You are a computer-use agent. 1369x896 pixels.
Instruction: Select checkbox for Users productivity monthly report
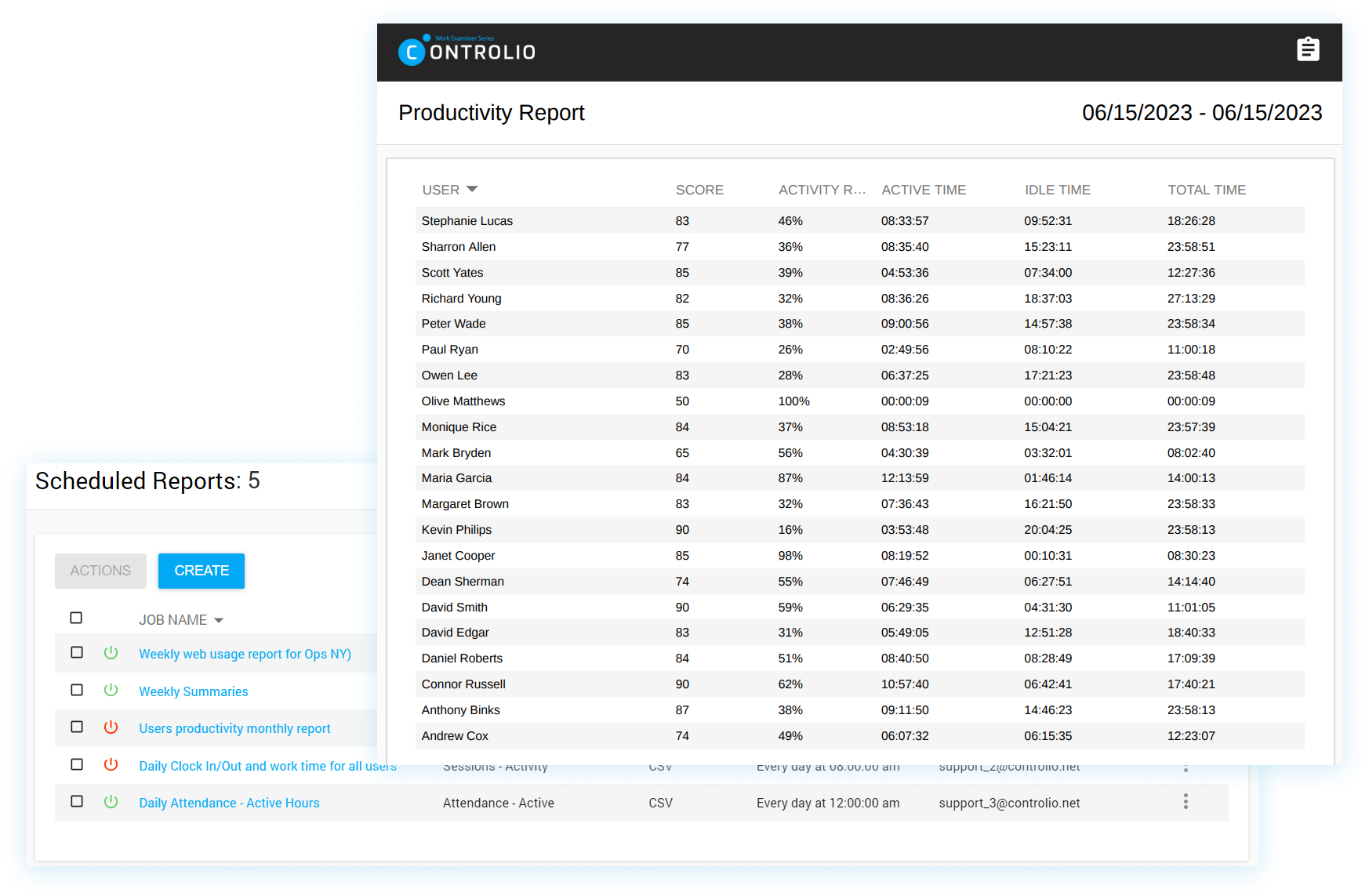[x=77, y=727]
